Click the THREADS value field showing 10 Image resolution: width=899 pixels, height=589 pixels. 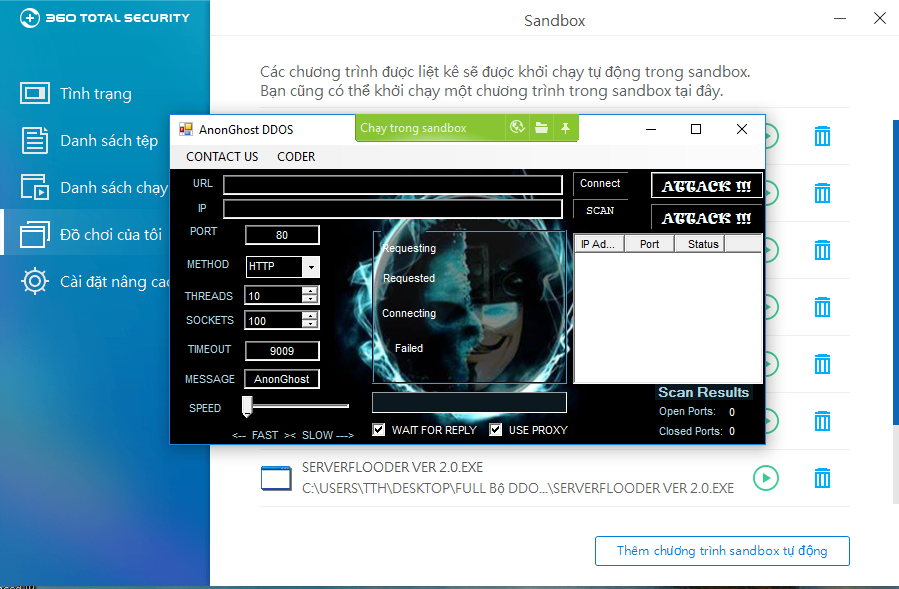tap(273, 295)
